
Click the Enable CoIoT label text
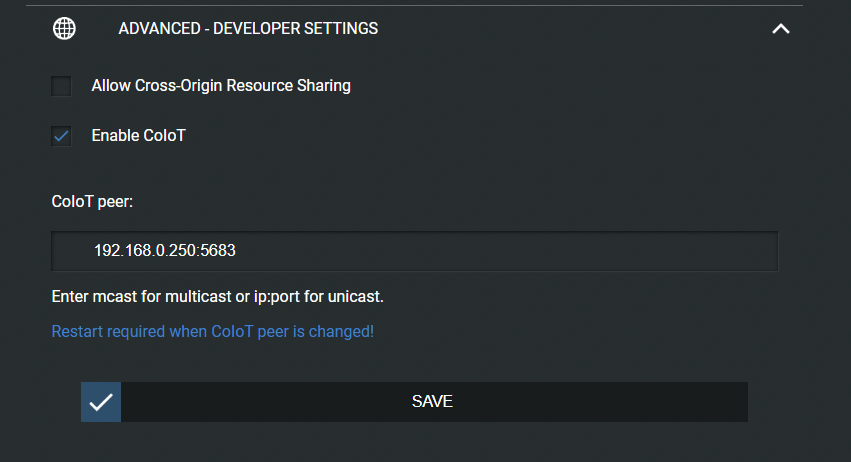[138, 136]
